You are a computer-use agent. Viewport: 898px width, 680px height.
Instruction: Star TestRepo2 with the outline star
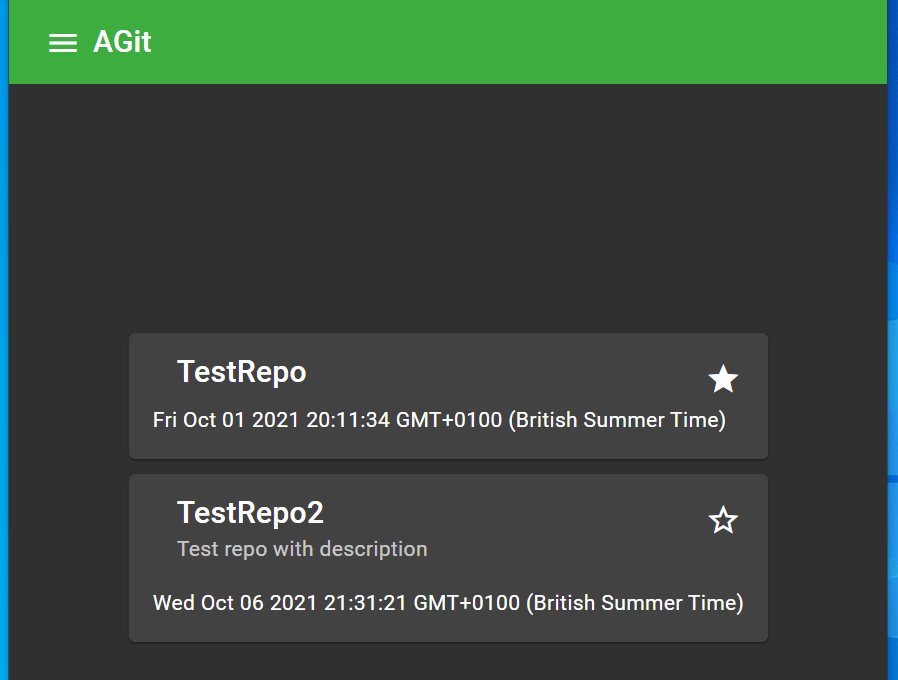coord(723,520)
